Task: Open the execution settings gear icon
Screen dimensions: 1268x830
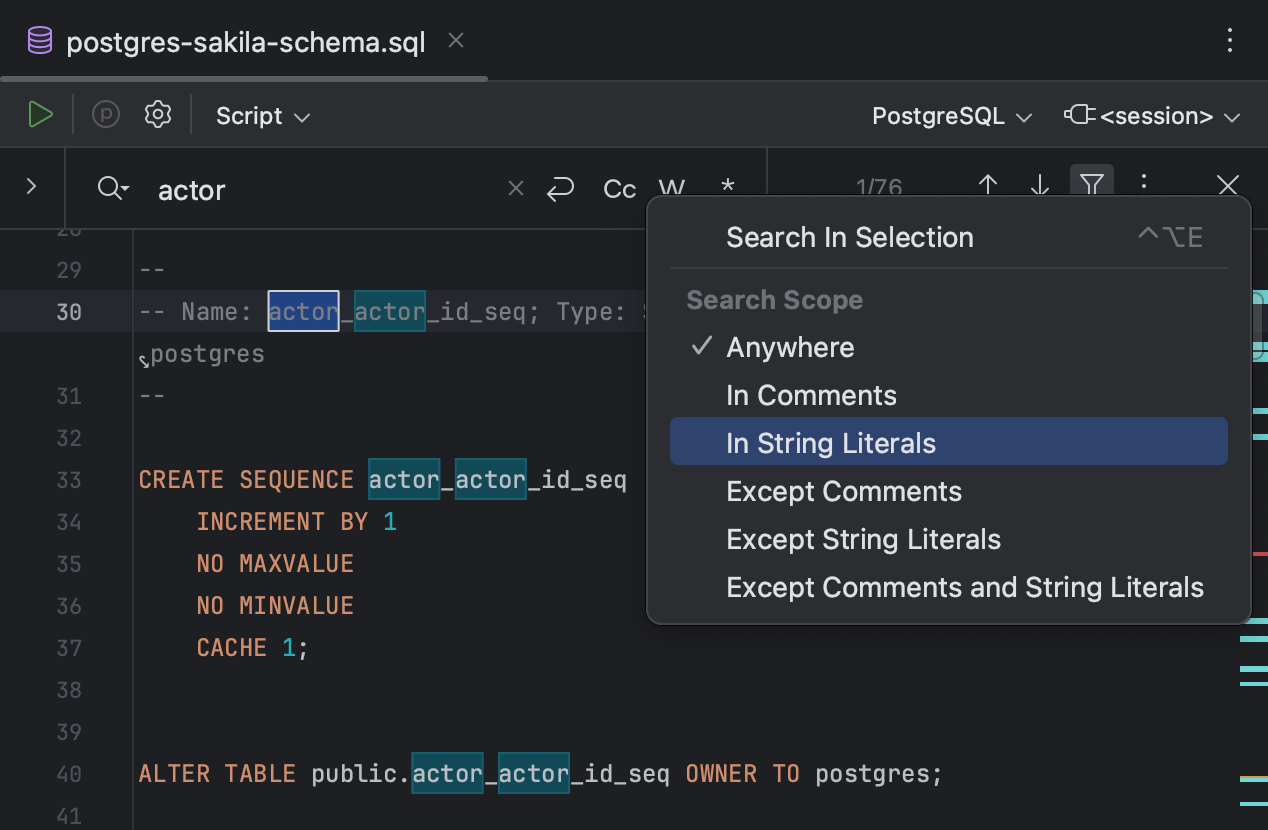Action: [157, 114]
